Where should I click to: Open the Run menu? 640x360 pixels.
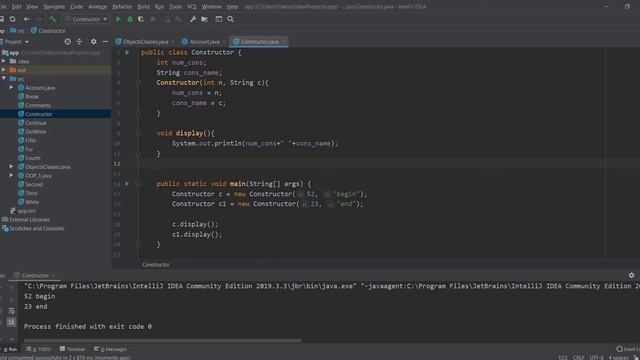click(159, 7)
